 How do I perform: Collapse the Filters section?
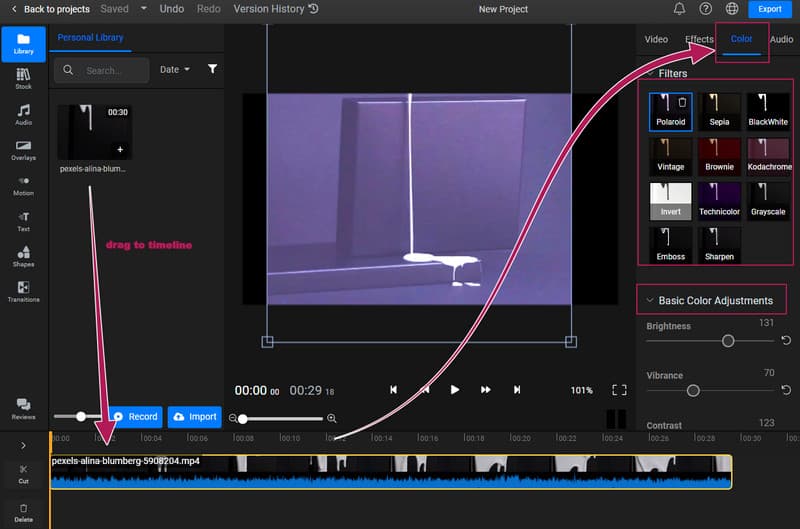pyautogui.click(x=651, y=73)
